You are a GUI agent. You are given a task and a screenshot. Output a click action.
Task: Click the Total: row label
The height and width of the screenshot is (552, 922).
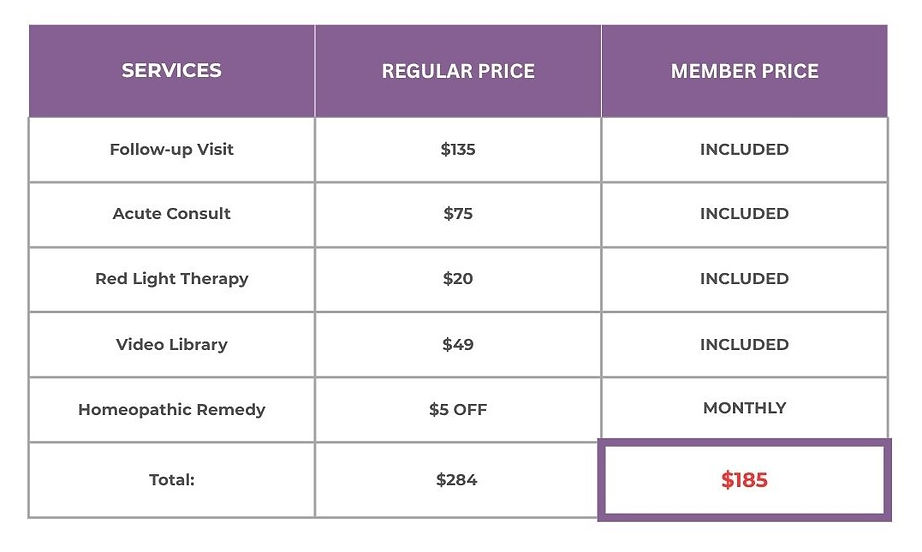[x=171, y=480]
